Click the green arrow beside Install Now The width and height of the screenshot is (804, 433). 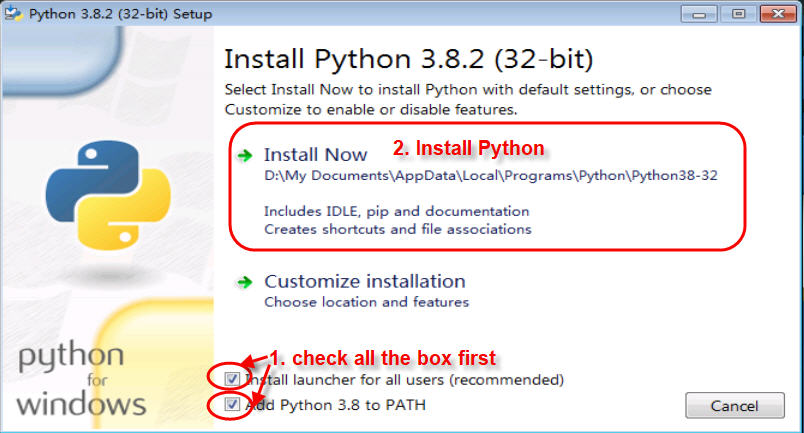(245, 155)
